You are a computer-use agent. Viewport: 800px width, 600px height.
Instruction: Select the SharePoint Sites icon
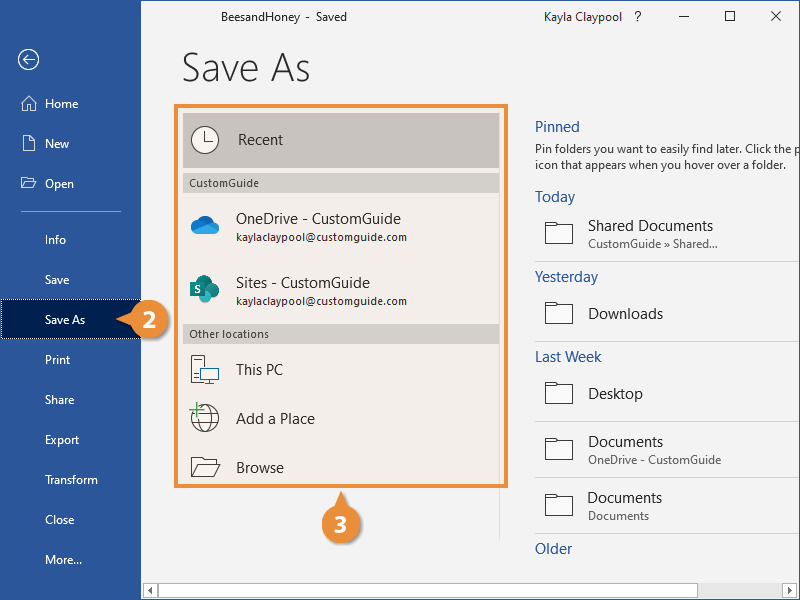pos(205,290)
